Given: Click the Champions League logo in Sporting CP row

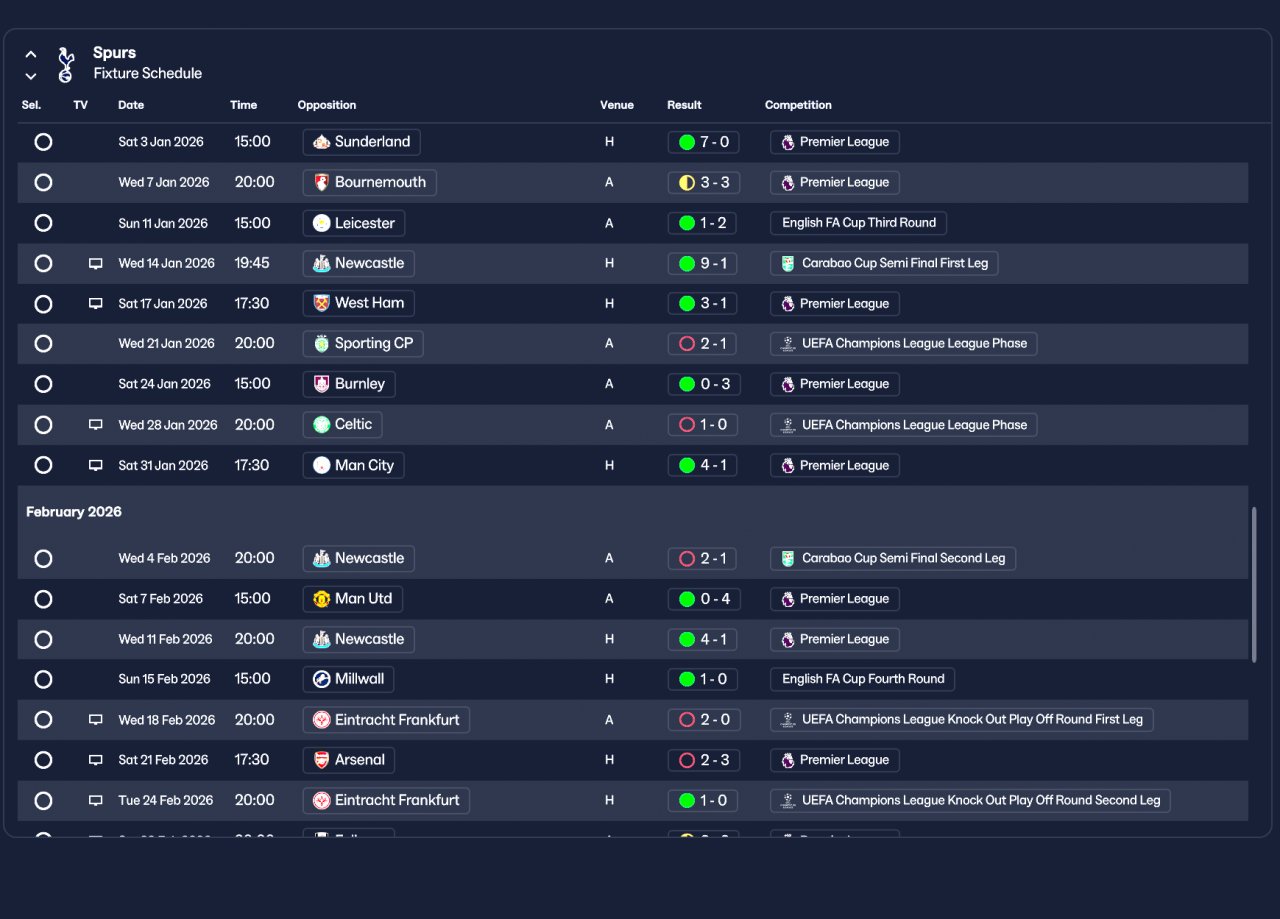Looking at the screenshot, I should [x=788, y=344].
